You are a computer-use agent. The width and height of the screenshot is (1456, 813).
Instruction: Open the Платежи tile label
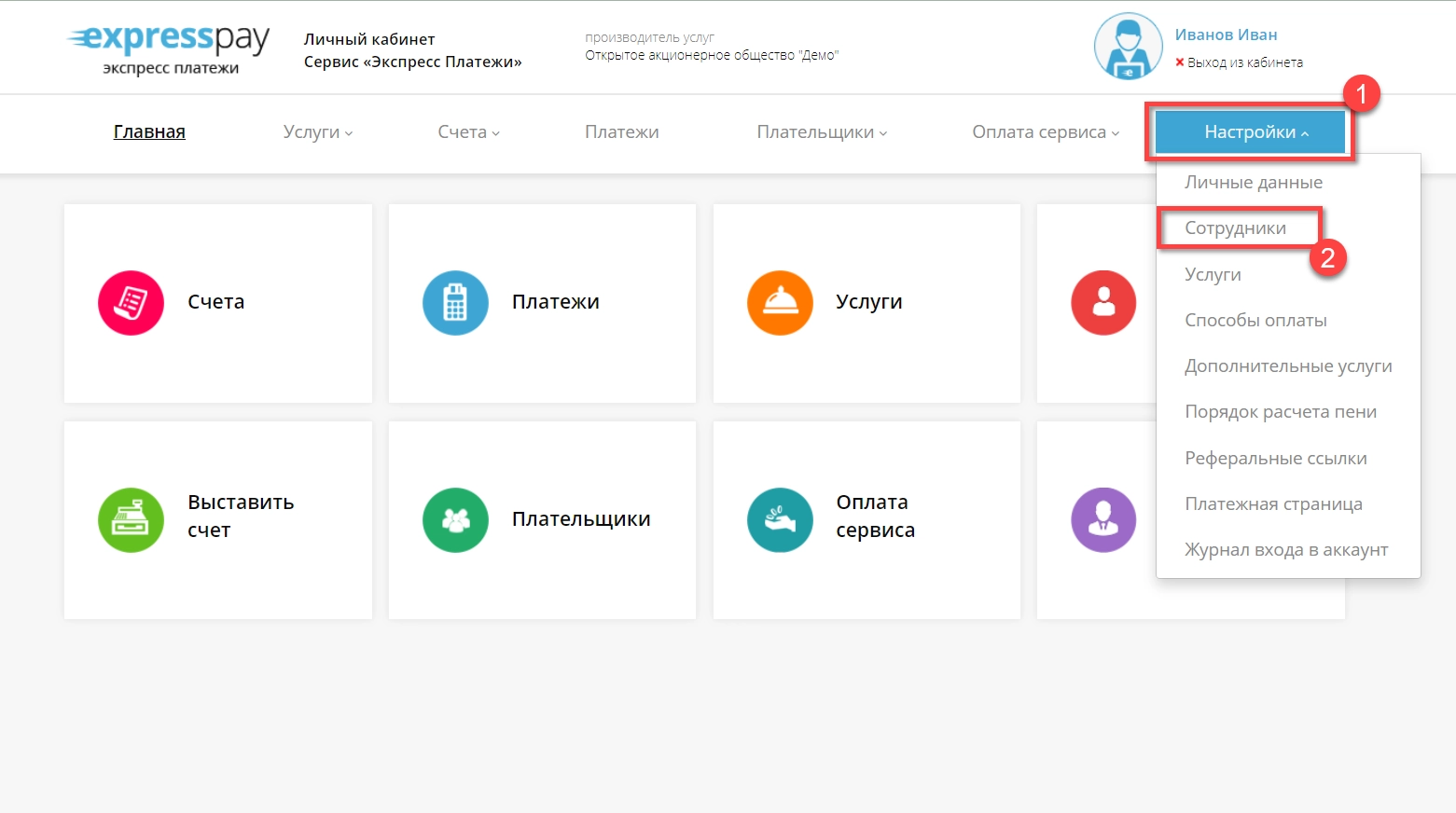(x=556, y=302)
